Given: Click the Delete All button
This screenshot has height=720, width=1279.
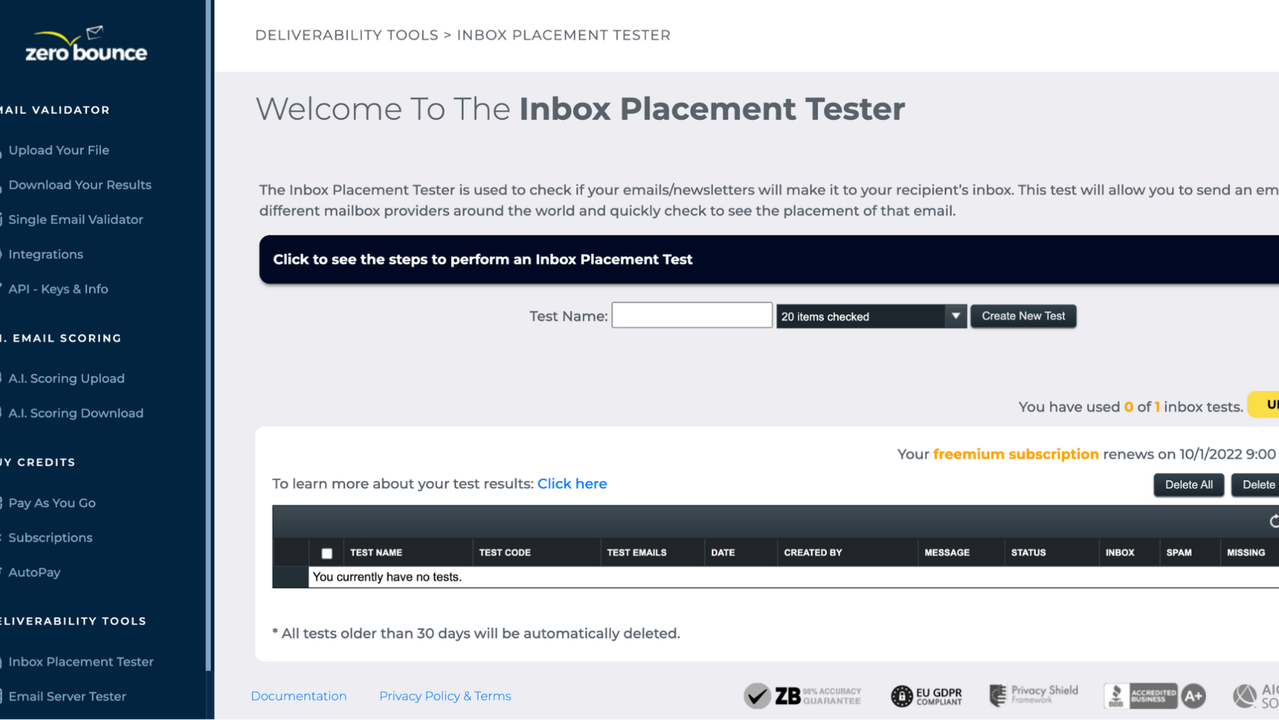Looking at the screenshot, I should point(1188,485).
